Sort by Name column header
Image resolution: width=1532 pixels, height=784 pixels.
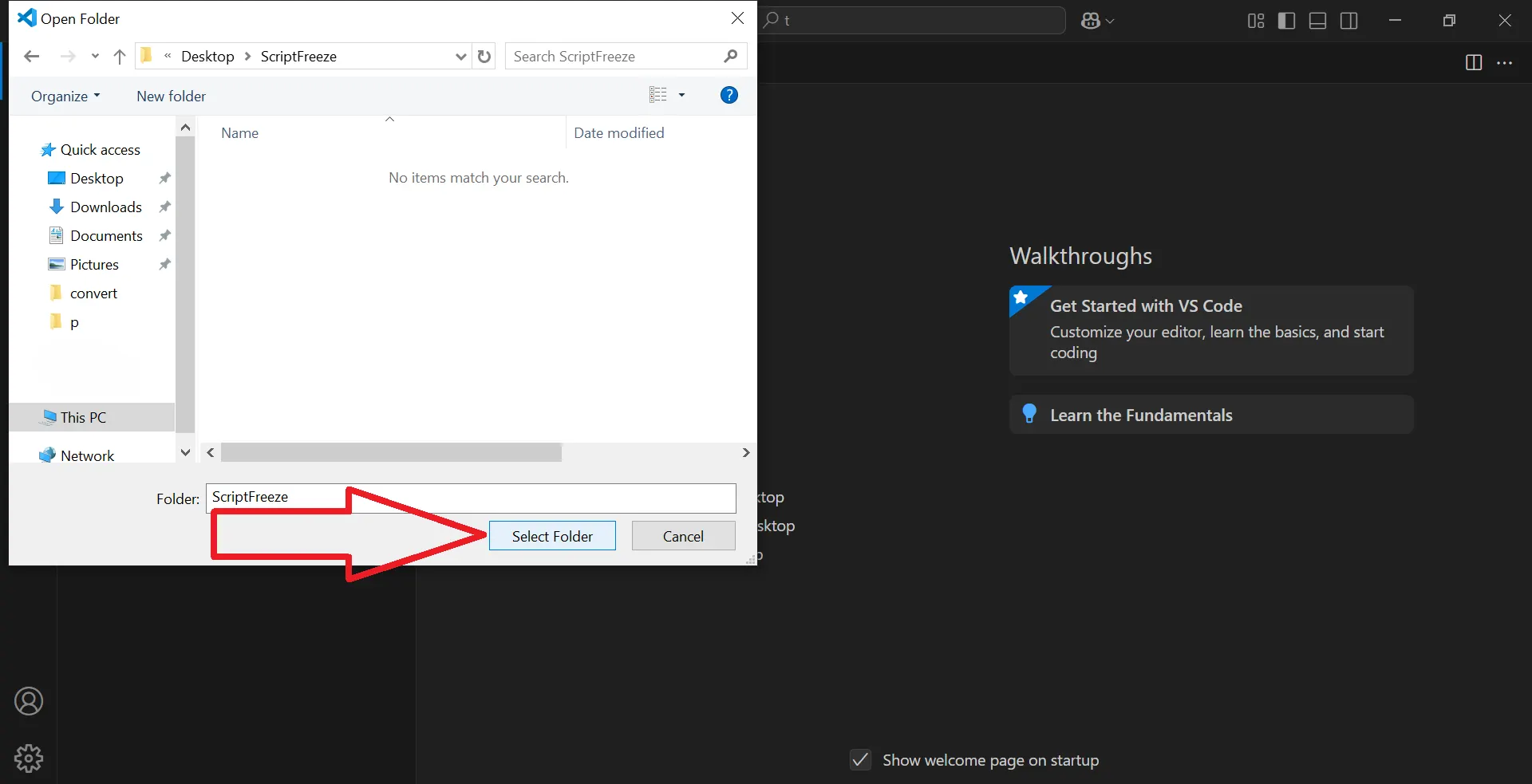pyautogui.click(x=239, y=133)
